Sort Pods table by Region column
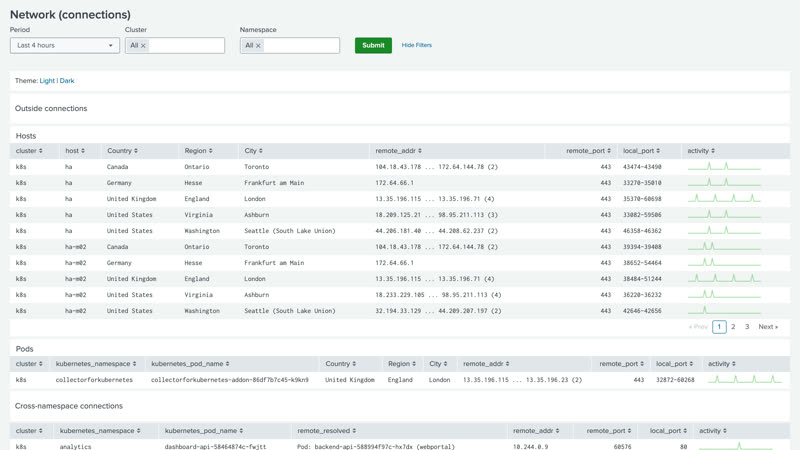Image resolution: width=800 pixels, height=450 pixels. click(402, 364)
